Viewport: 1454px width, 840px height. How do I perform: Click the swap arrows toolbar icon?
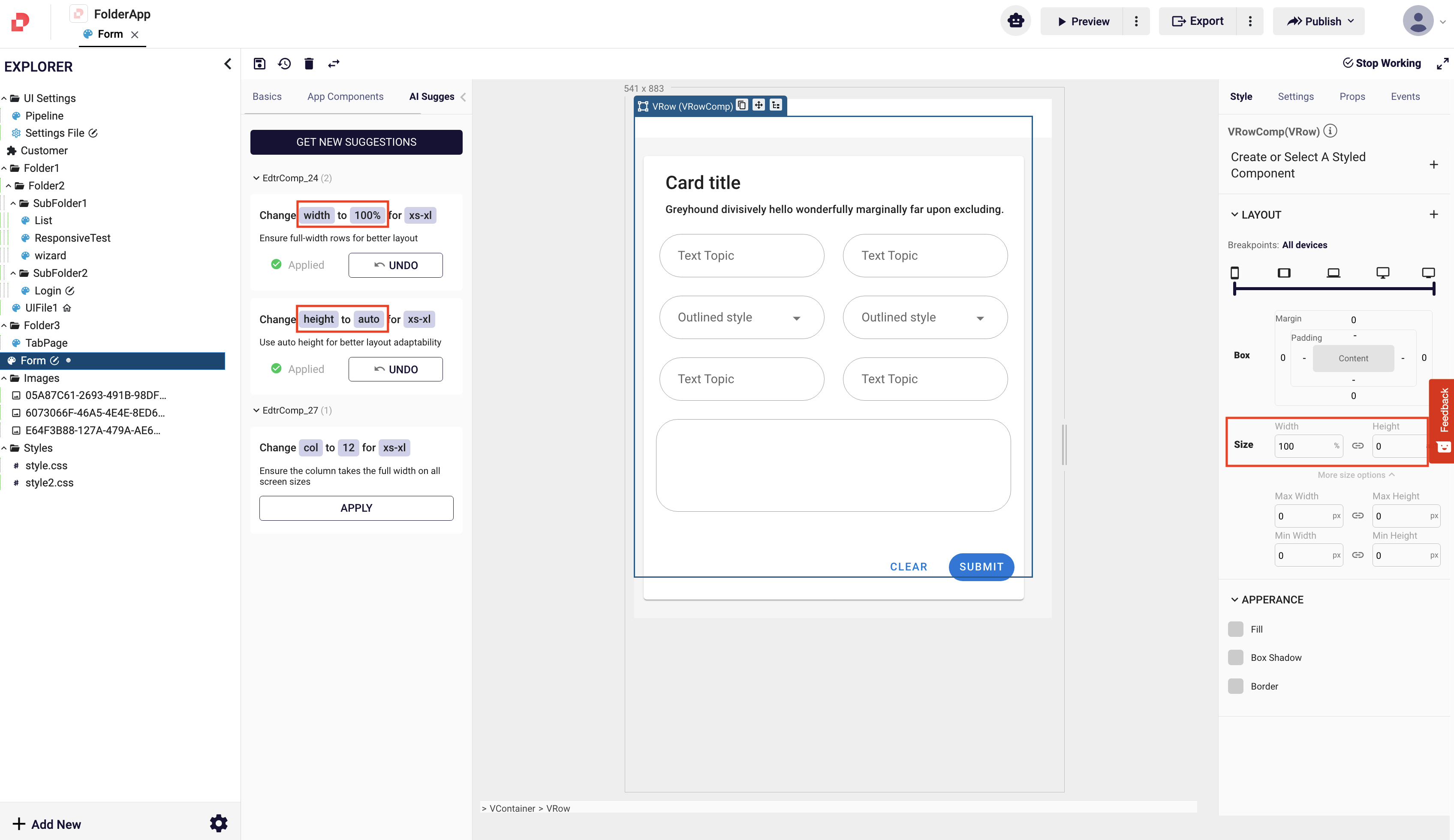point(334,63)
